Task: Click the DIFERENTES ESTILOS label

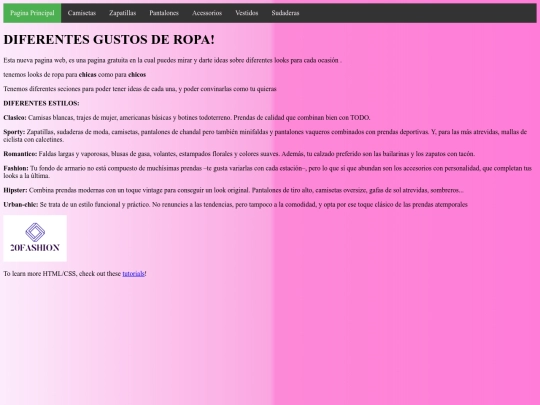Action: click(41, 103)
